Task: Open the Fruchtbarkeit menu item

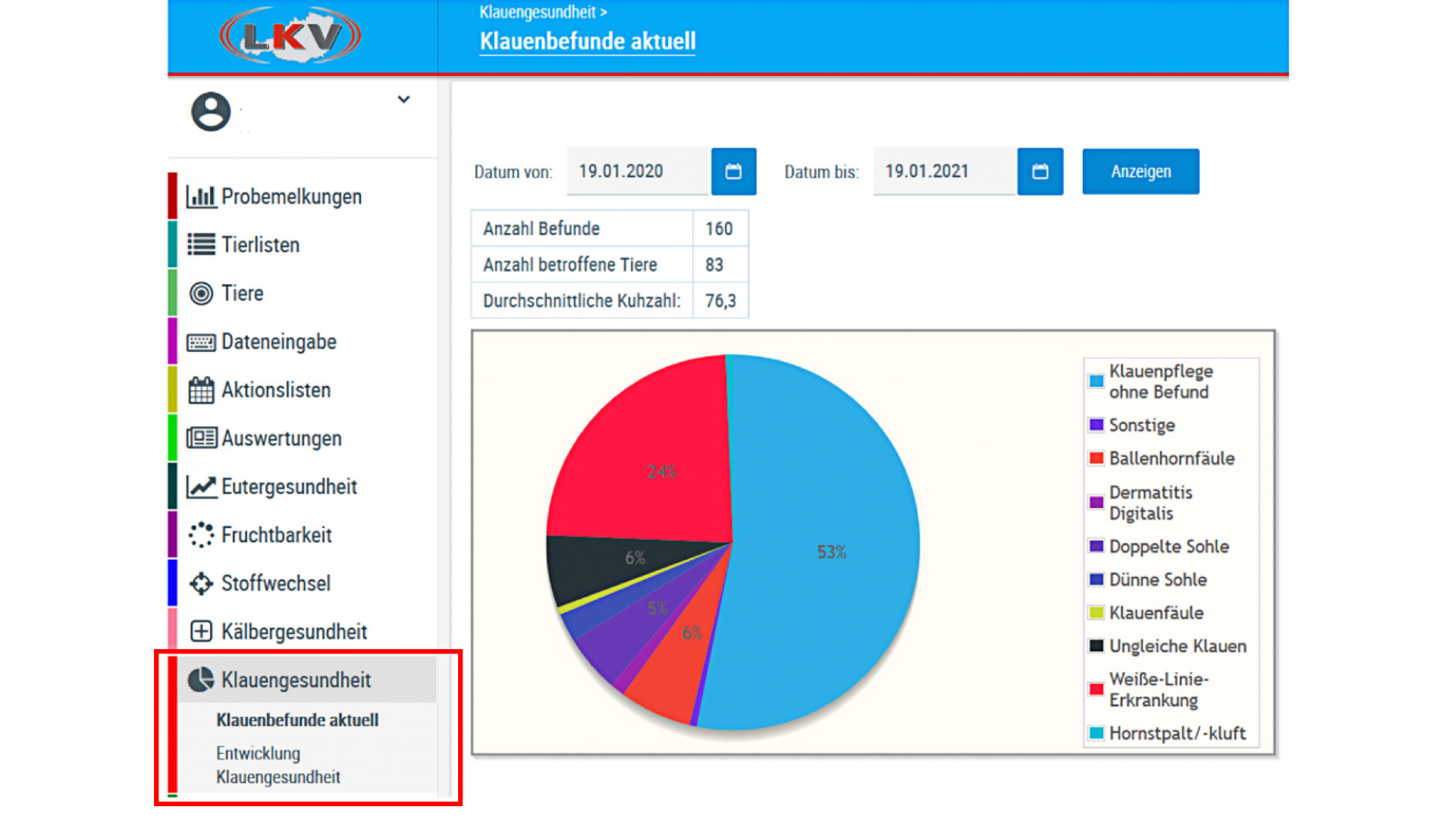Action: coord(276,535)
